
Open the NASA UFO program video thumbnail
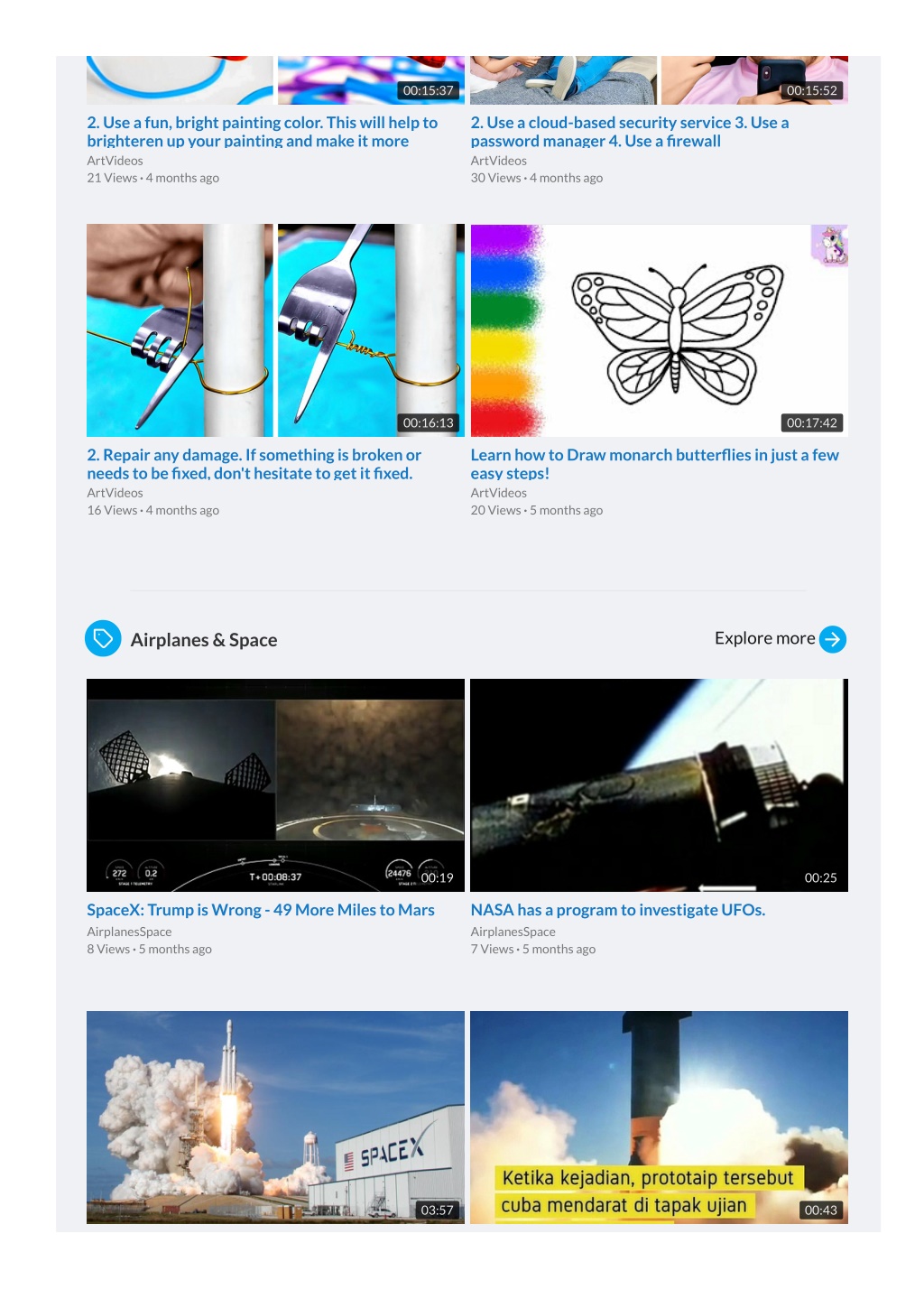pos(659,785)
